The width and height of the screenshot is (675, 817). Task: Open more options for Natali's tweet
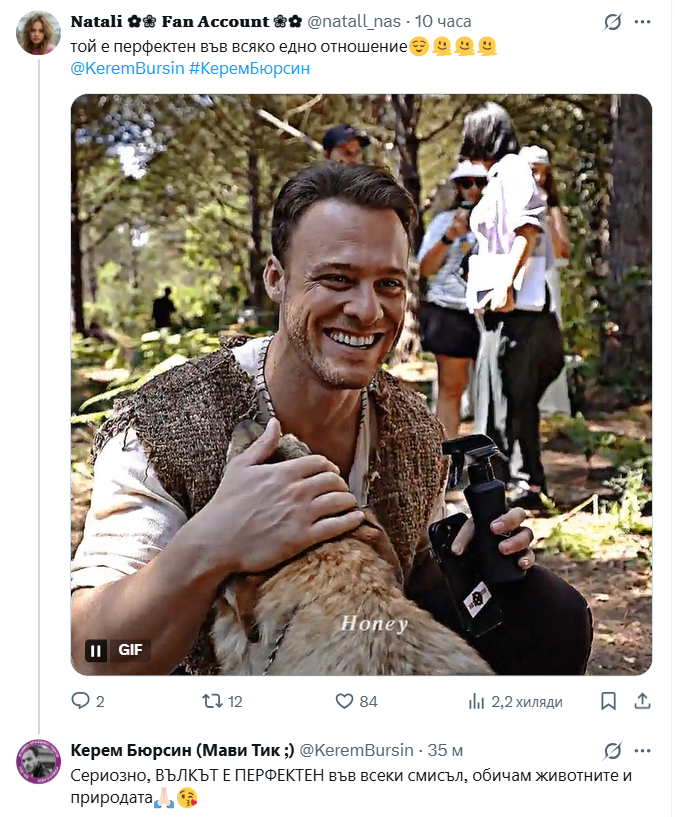point(644,22)
